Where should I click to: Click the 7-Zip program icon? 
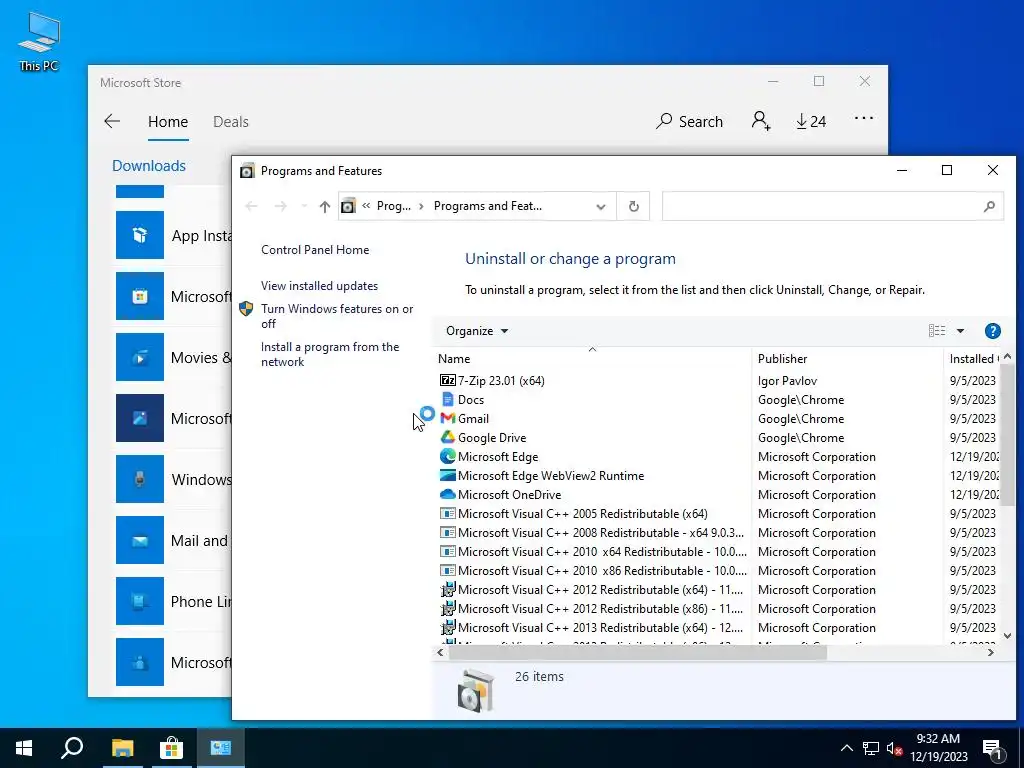tap(447, 381)
